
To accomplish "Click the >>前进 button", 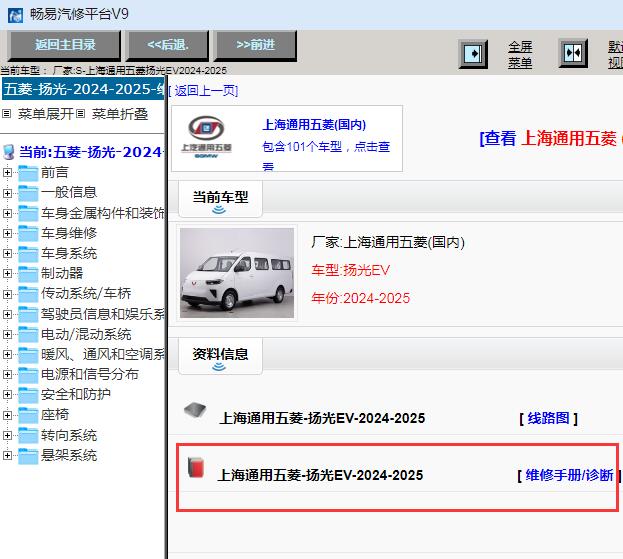I will click(255, 45).
